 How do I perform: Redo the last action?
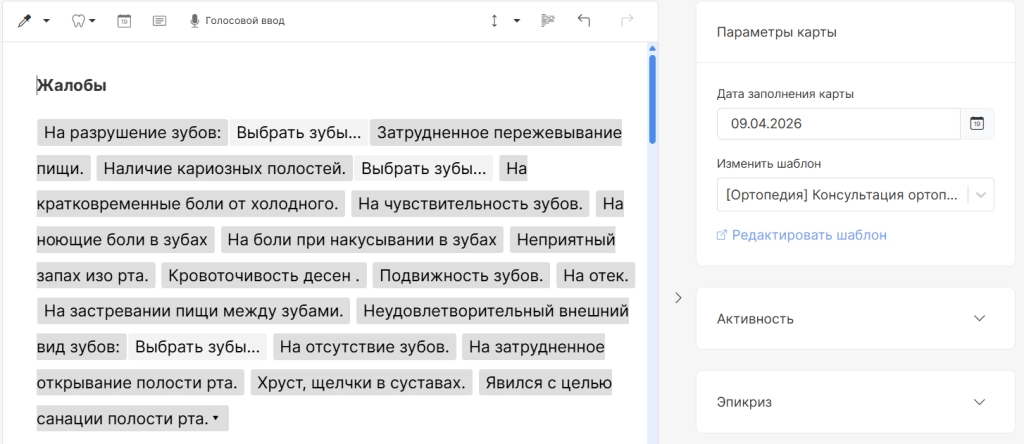[627, 20]
